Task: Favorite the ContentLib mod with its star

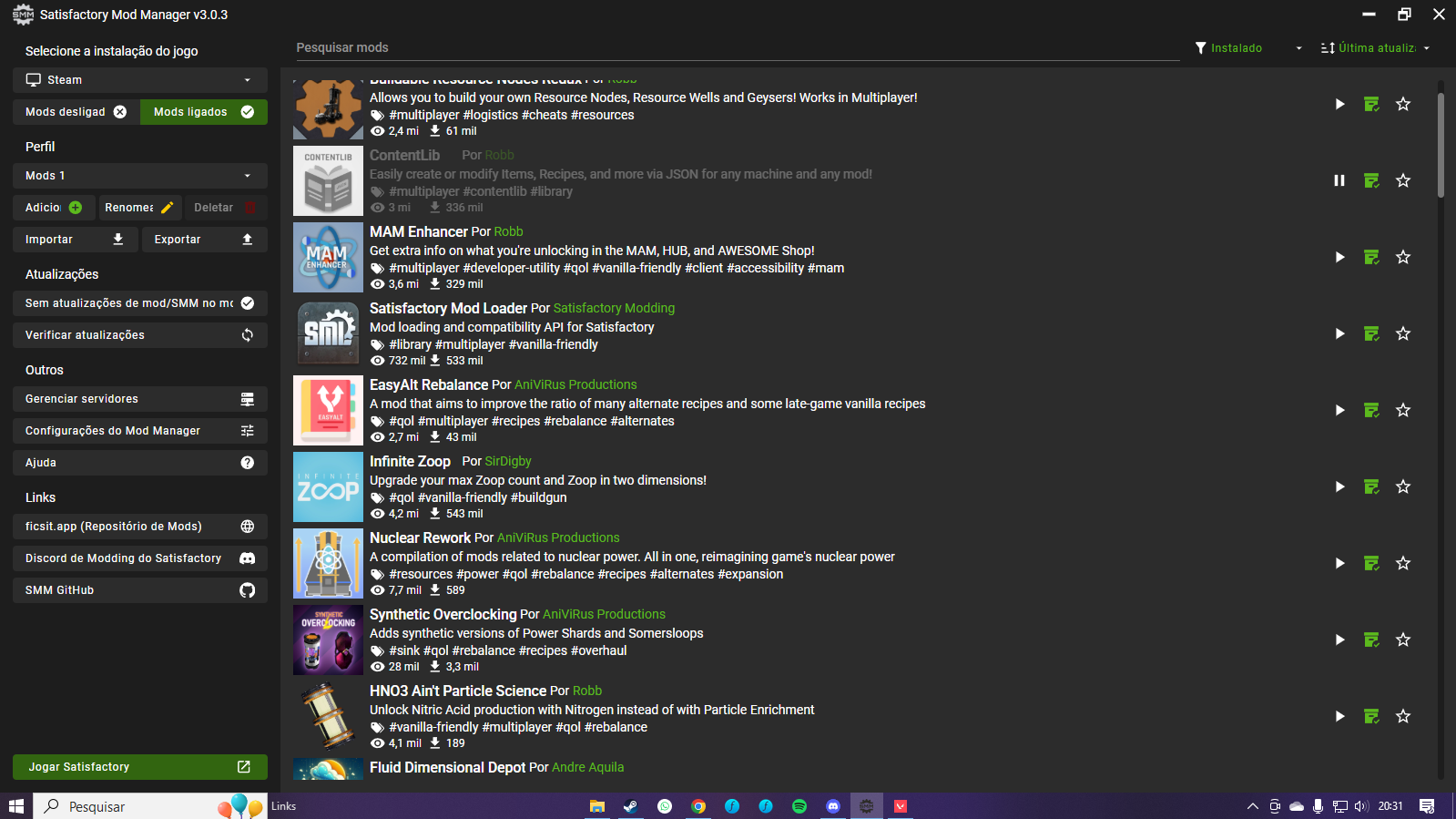Action: [1403, 180]
